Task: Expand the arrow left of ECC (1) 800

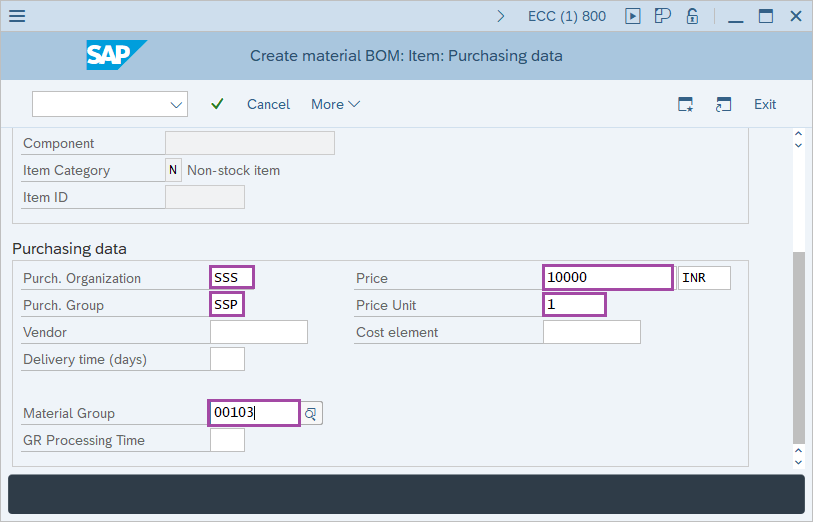Action: coord(501,16)
